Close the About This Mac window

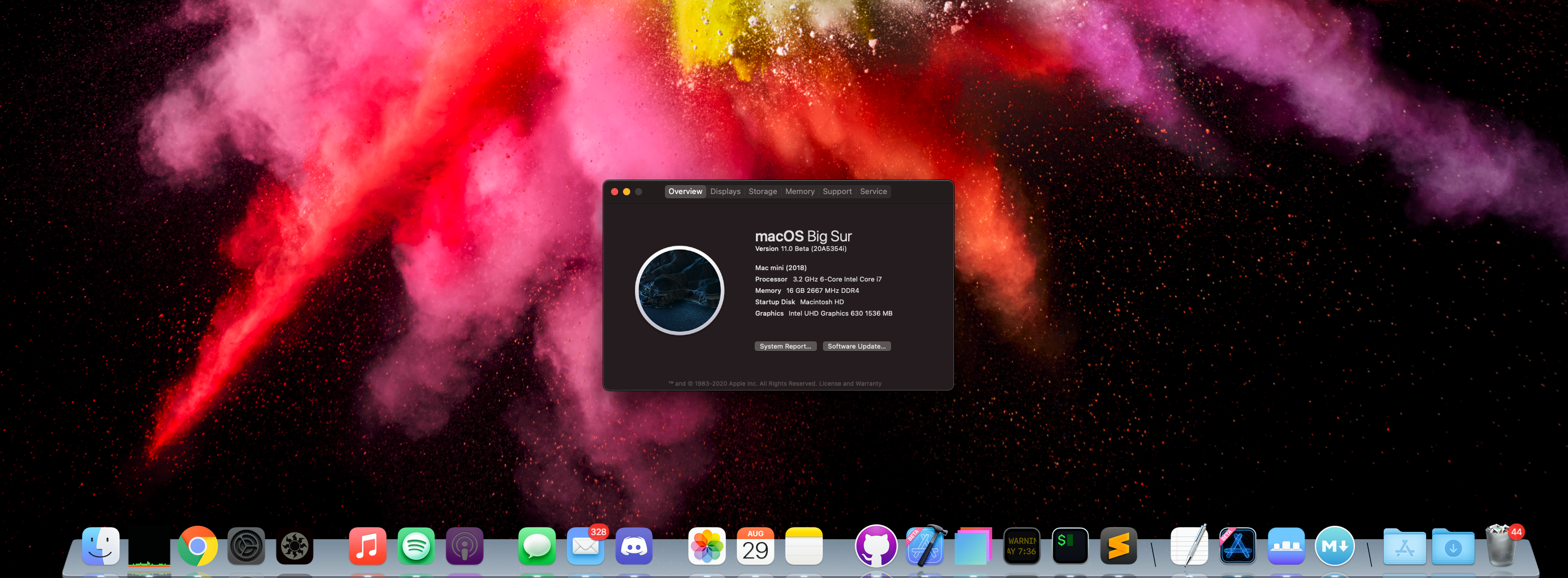tap(615, 191)
